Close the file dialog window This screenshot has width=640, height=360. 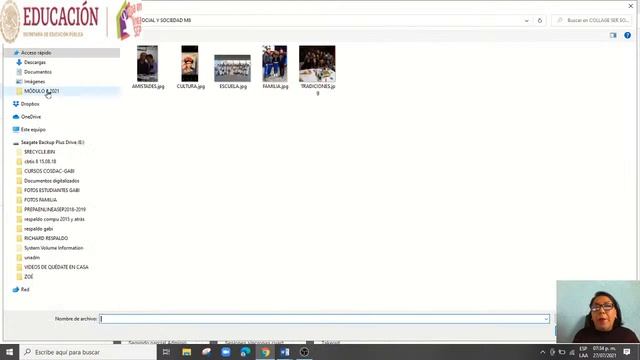(631, 6)
